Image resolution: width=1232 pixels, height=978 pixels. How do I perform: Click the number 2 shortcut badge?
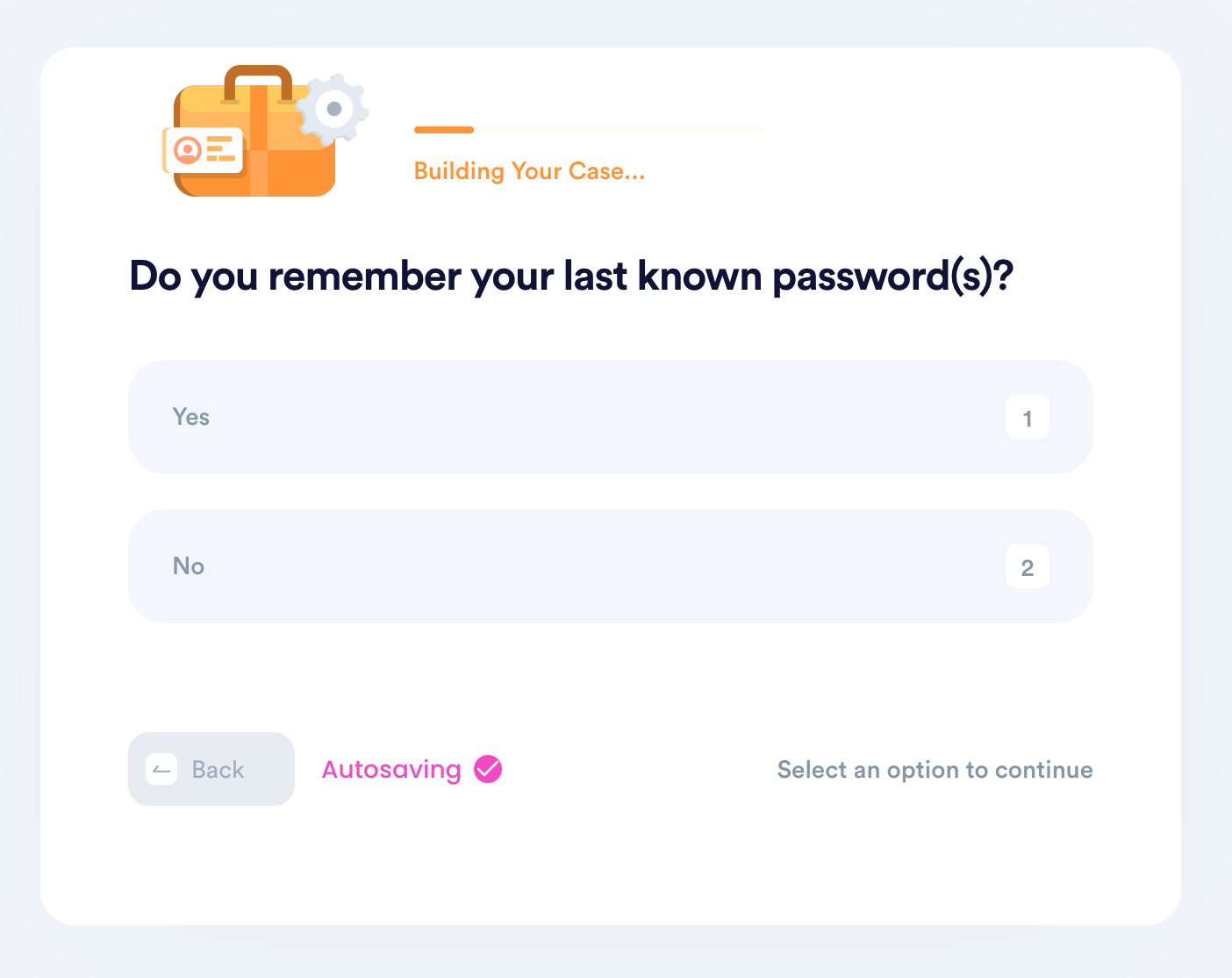point(1028,567)
